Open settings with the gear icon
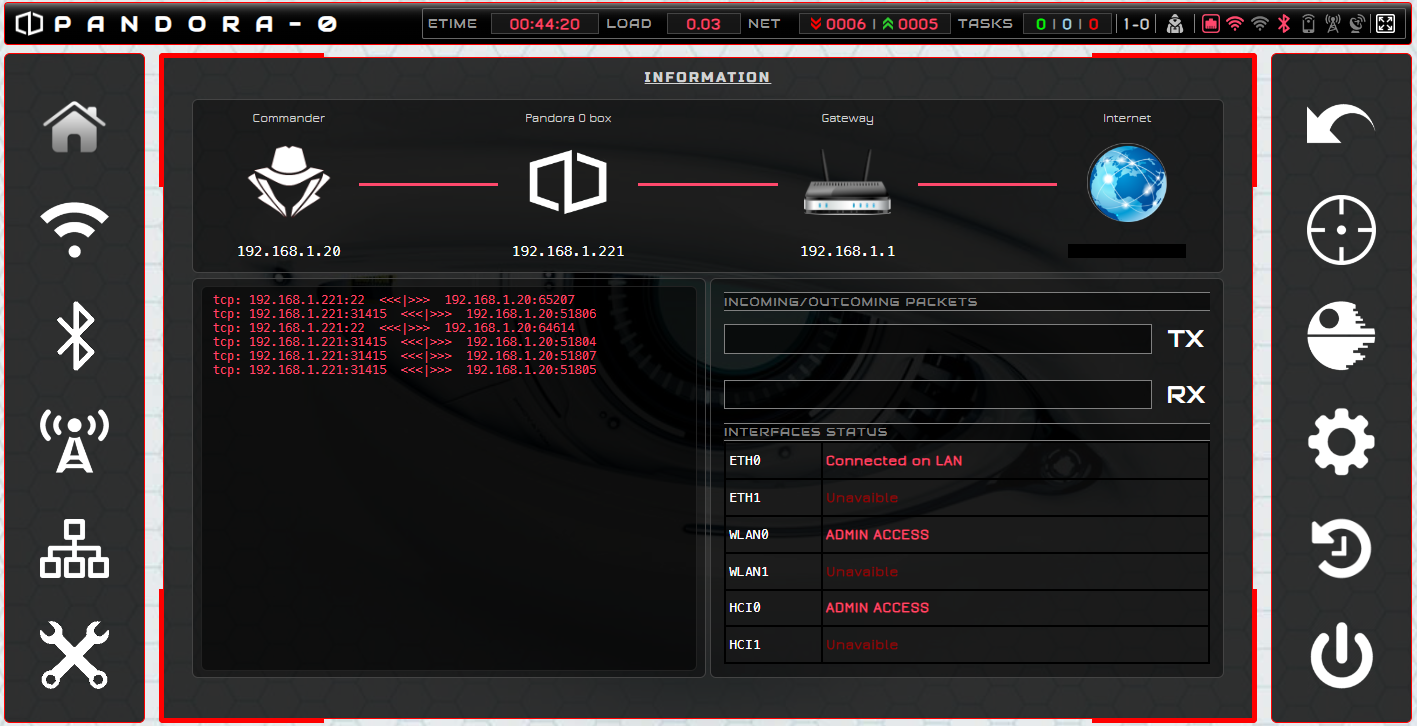This screenshot has width=1417, height=726. point(1341,441)
